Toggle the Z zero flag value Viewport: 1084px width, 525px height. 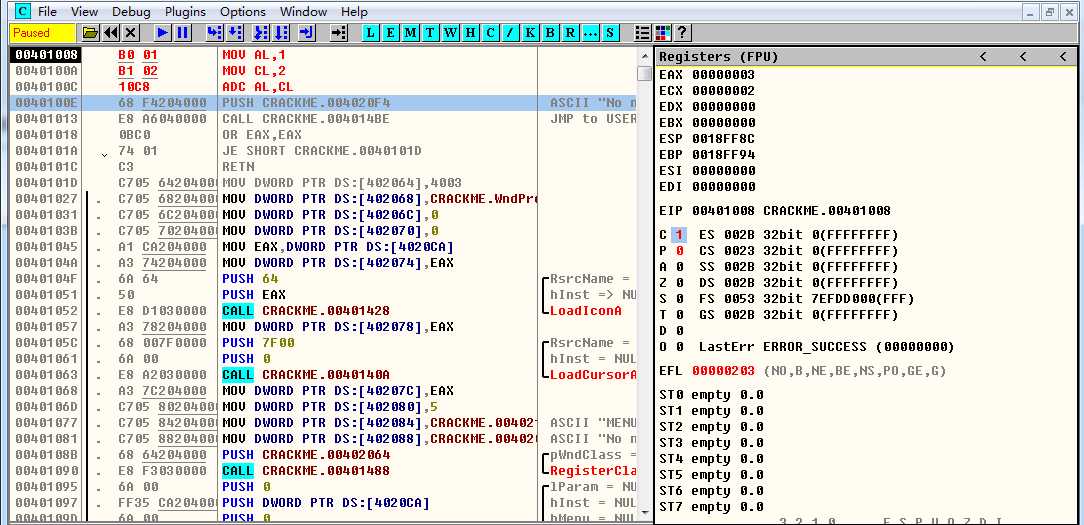[678, 283]
